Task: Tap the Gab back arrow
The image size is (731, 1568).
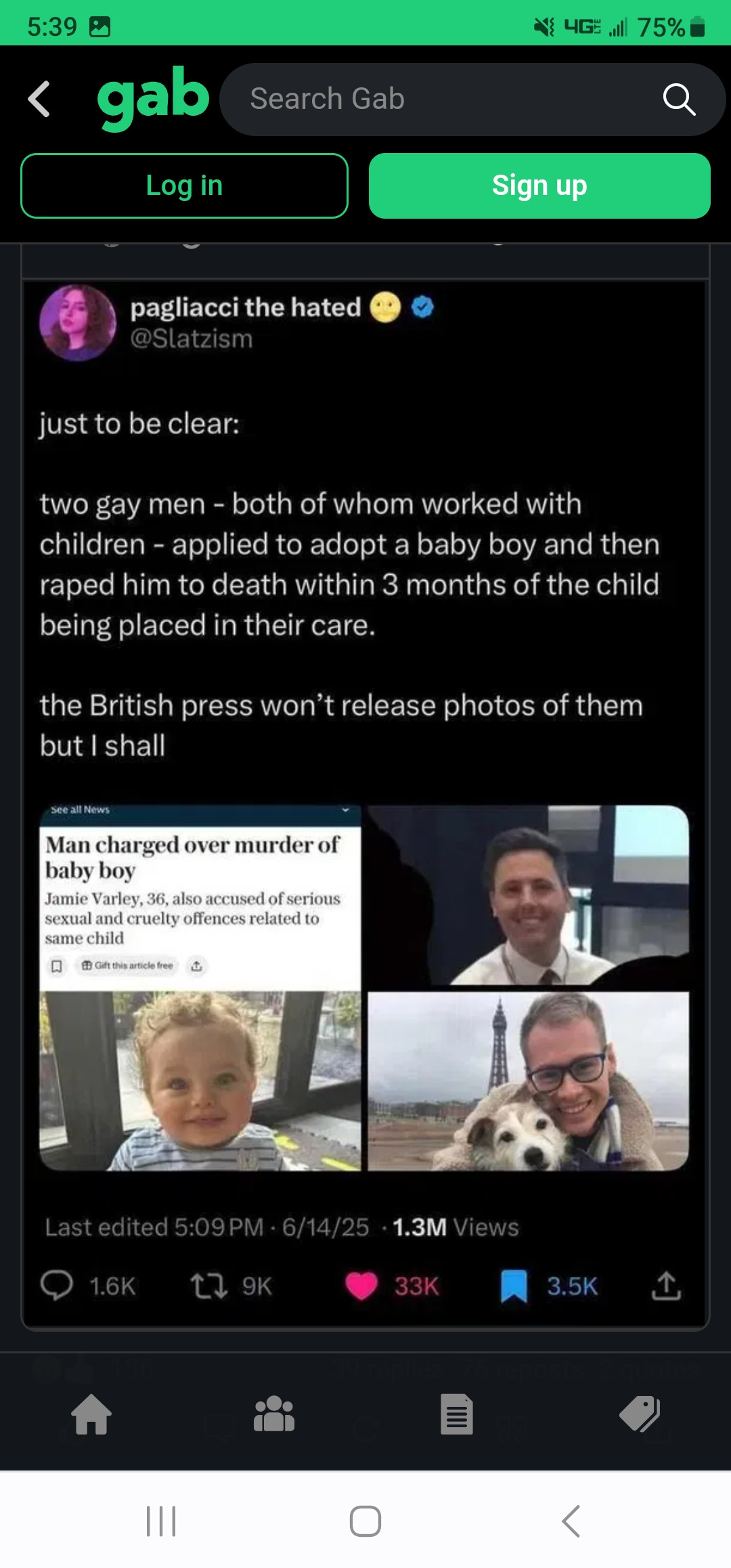Action: (39, 99)
